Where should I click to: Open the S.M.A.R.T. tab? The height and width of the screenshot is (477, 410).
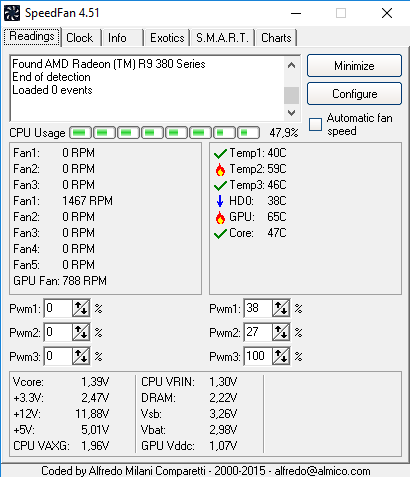[x=222, y=38]
